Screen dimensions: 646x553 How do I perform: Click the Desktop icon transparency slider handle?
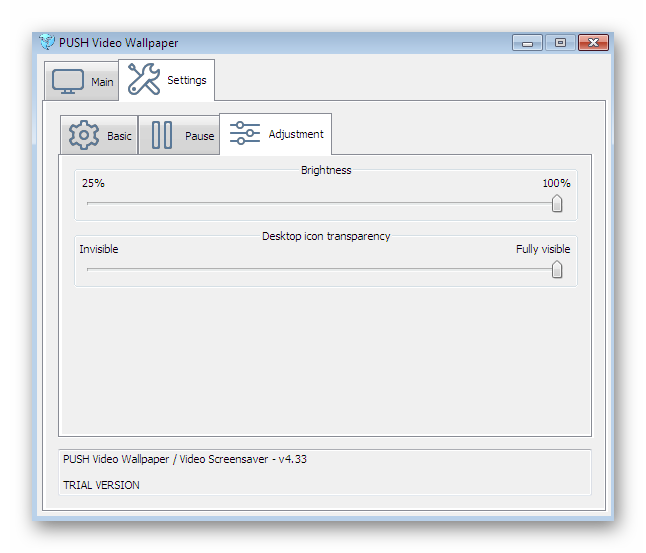pos(557,269)
